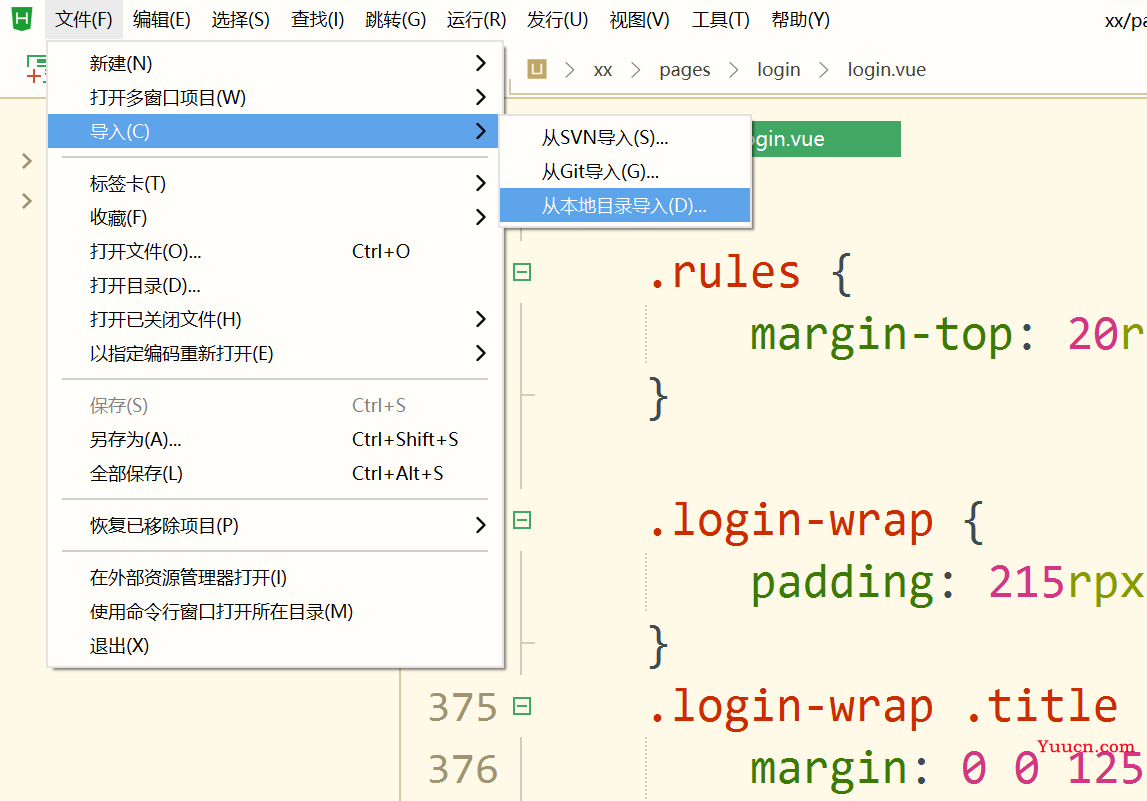Expand the 标签卡(T) submenu

pos(274,183)
